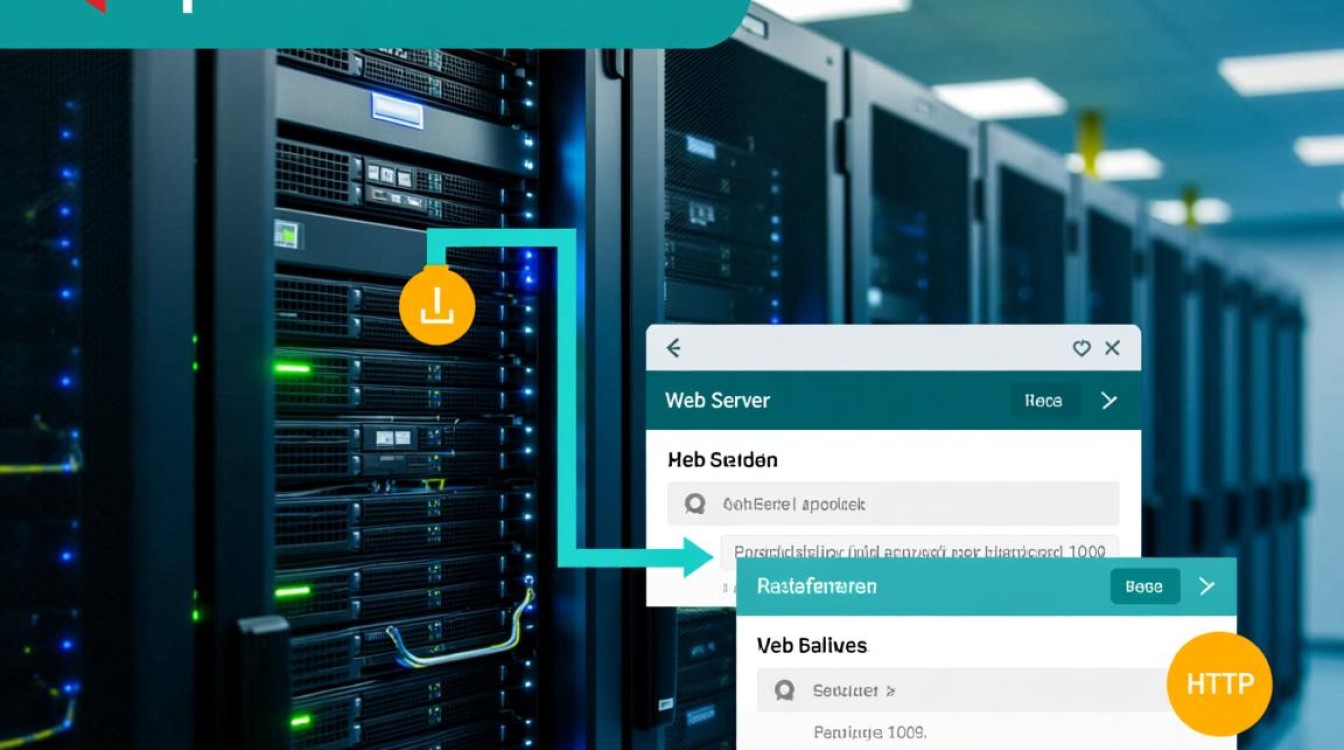Screen dimensions: 1344x750
Task: Click the teal arrow pointing at the panel
Action: 697,557
